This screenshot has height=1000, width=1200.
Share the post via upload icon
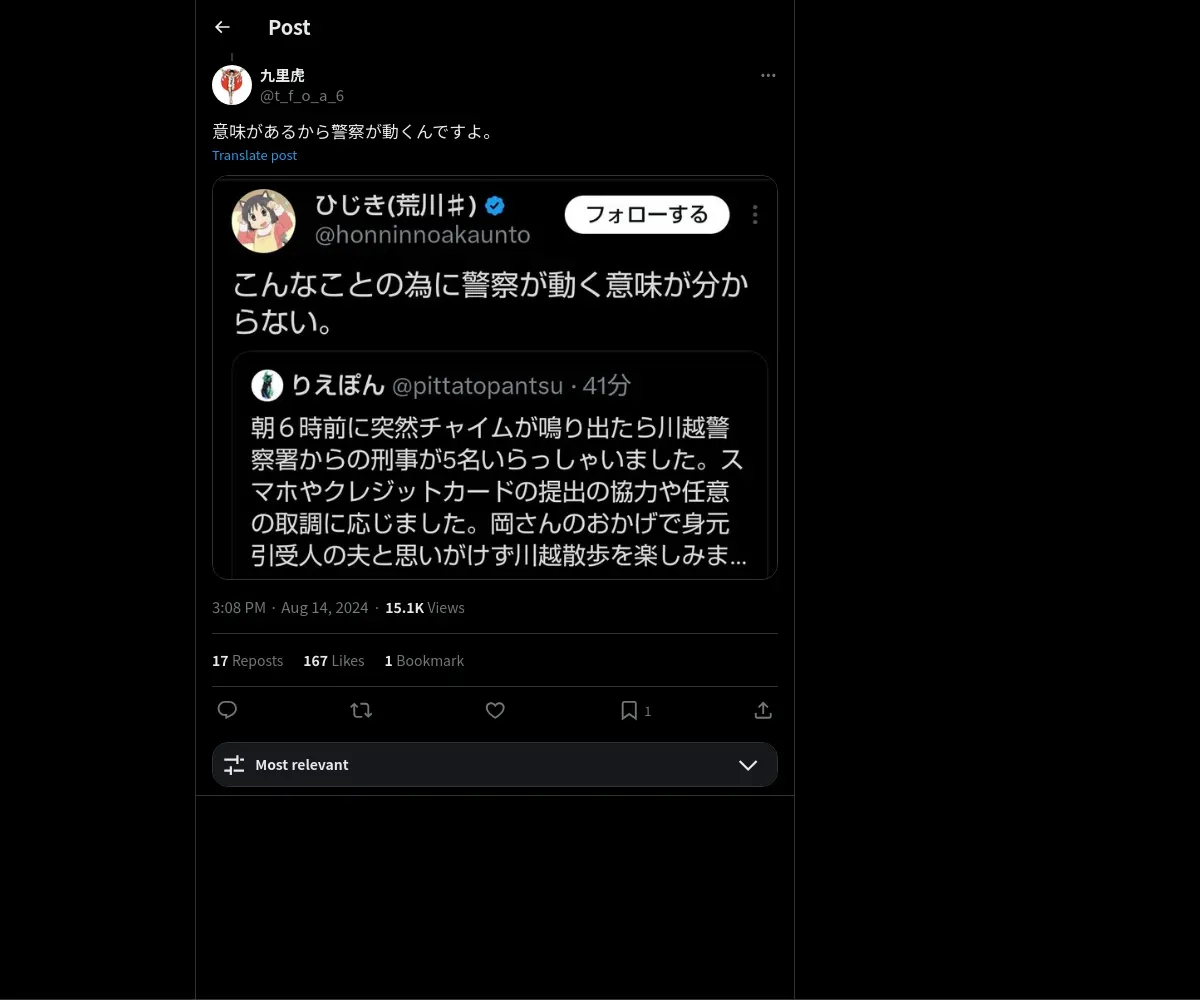(x=763, y=710)
